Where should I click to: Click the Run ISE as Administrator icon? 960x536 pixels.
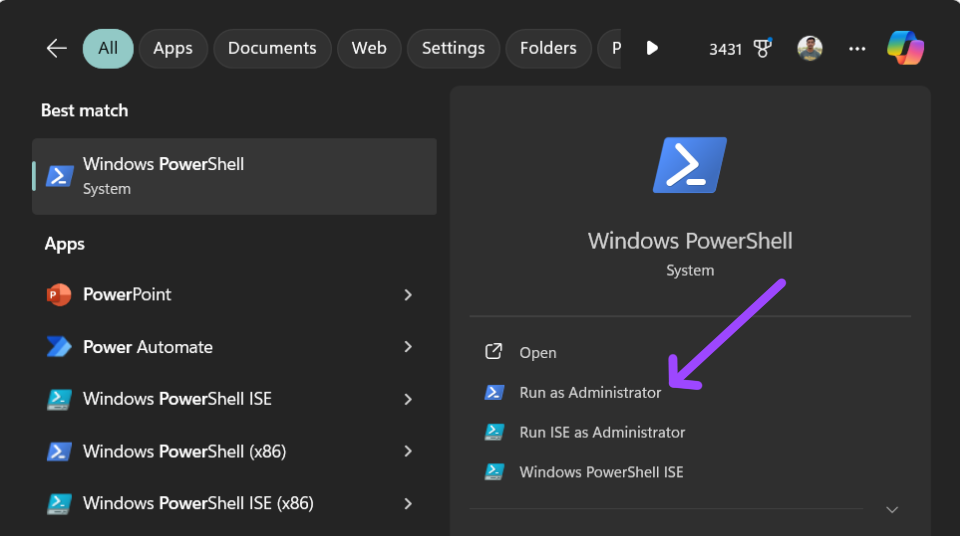coord(494,432)
